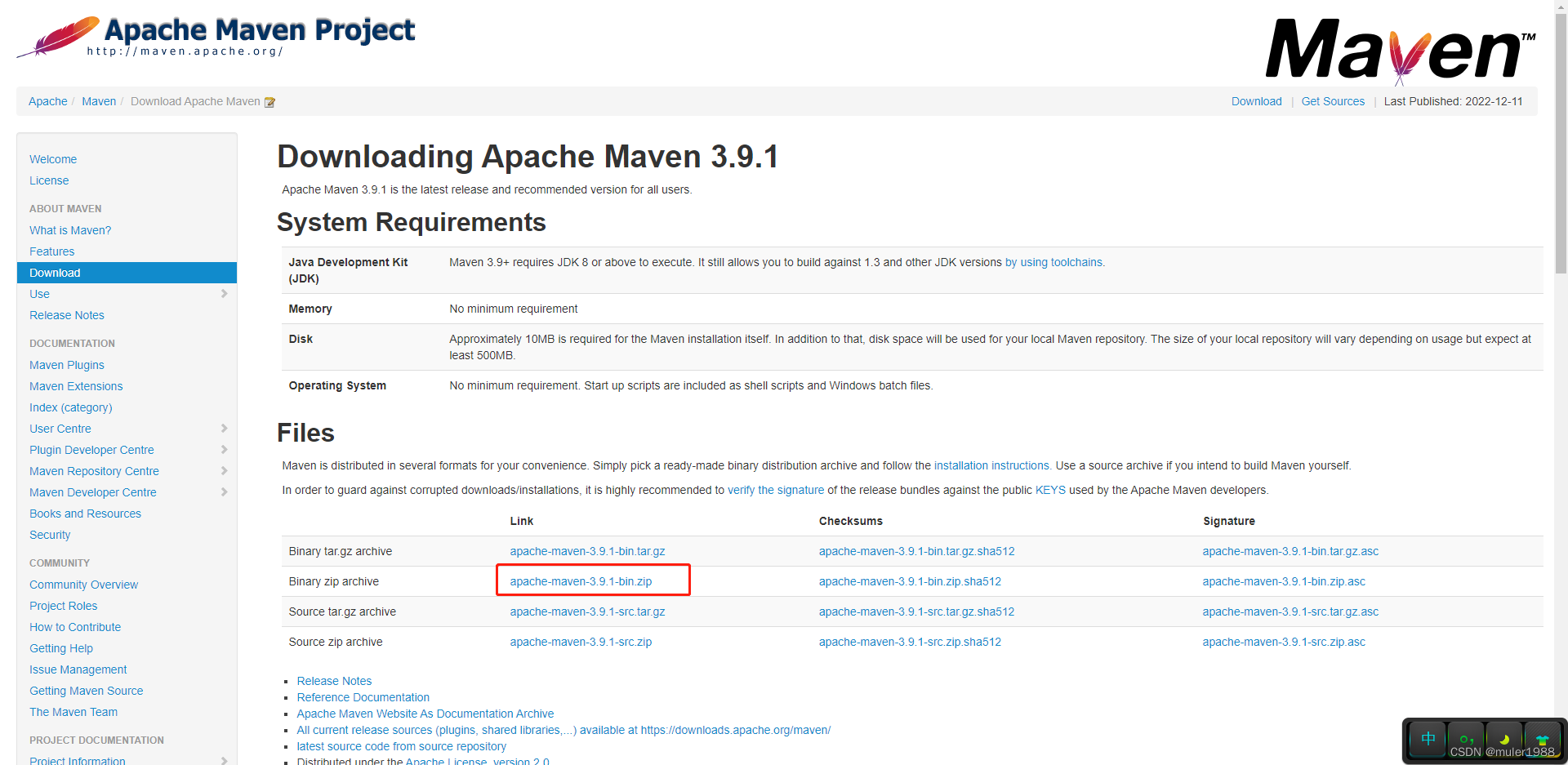Open the License sidebar item
The height and width of the screenshot is (765, 1568).
pos(49,180)
